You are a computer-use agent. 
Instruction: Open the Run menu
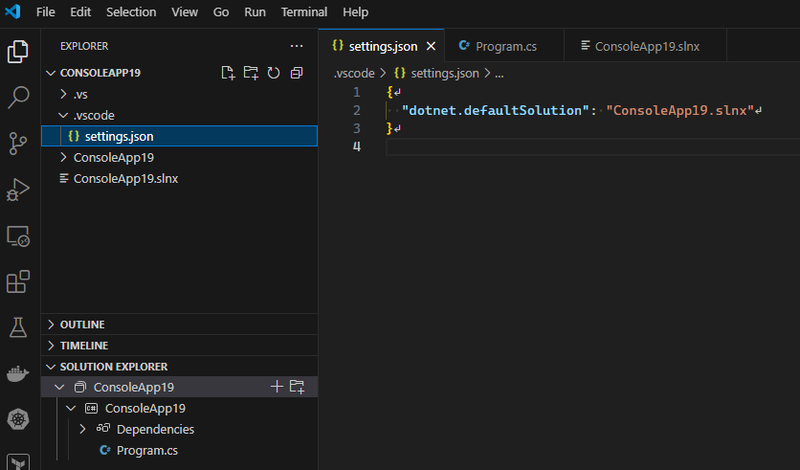tap(255, 12)
